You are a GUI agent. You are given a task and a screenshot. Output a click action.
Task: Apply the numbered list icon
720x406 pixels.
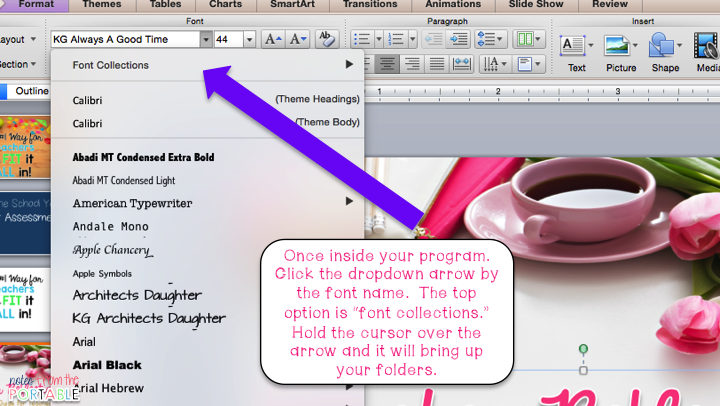tap(396, 39)
